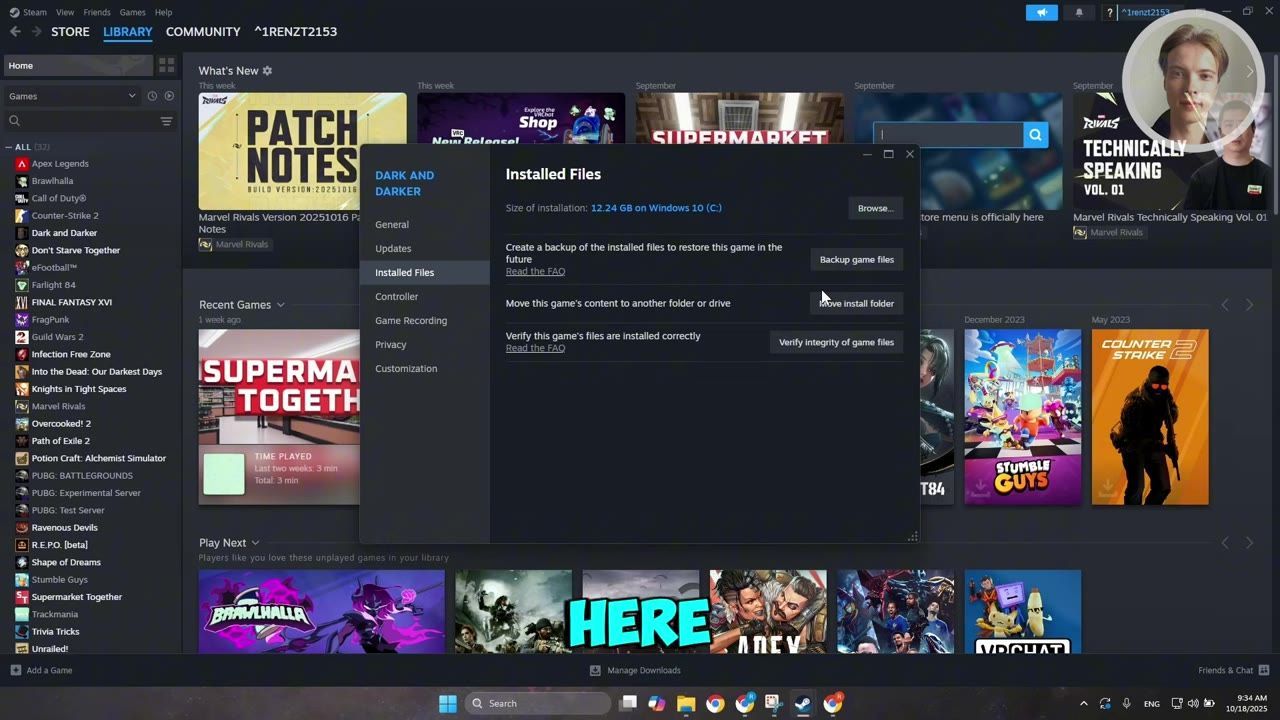The image size is (1280, 720).
Task: Open Read the FAQ link under backup
Action: pyautogui.click(x=535, y=272)
